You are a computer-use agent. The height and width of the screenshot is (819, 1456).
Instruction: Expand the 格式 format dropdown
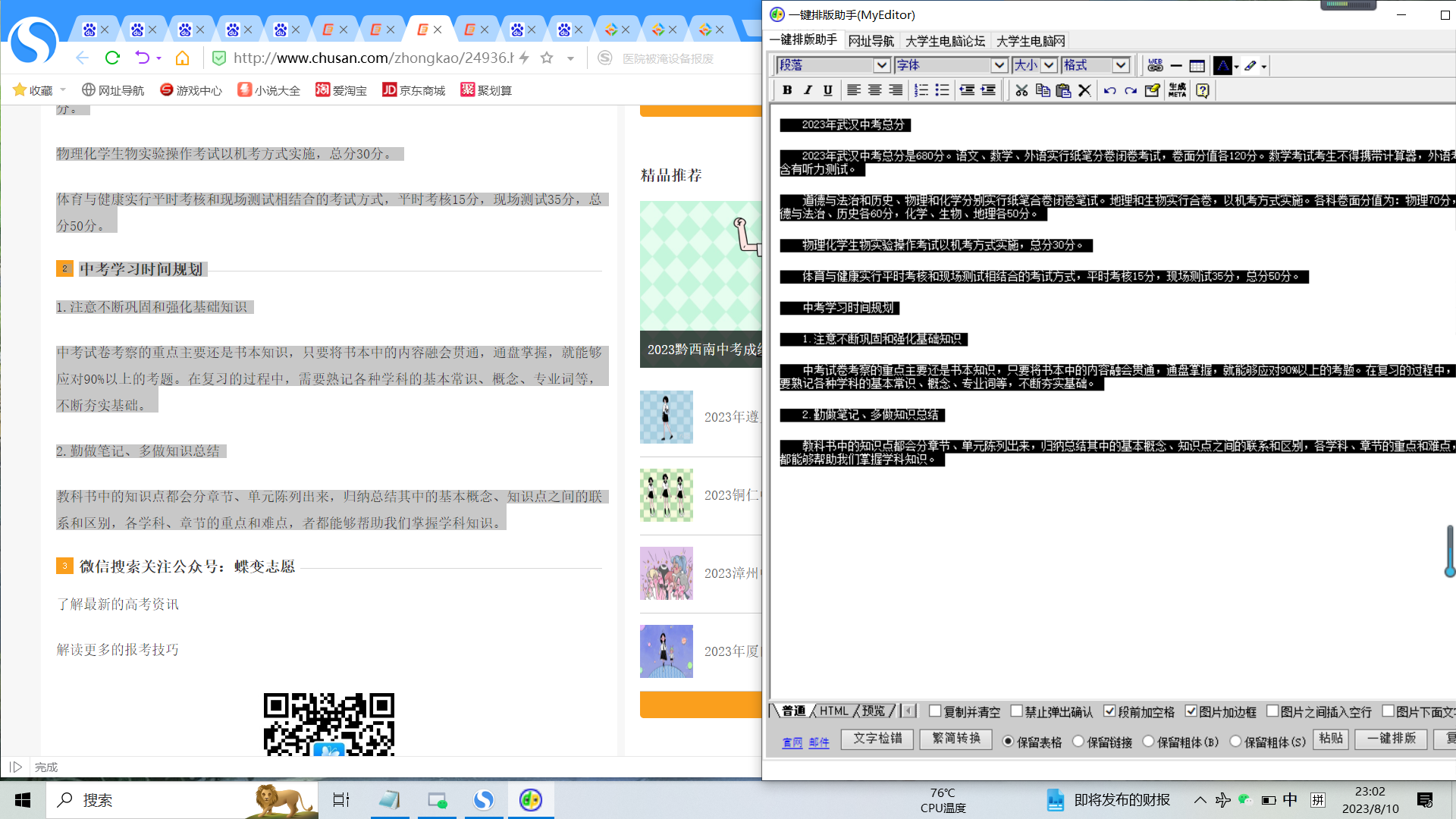click(x=1120, y=66)
